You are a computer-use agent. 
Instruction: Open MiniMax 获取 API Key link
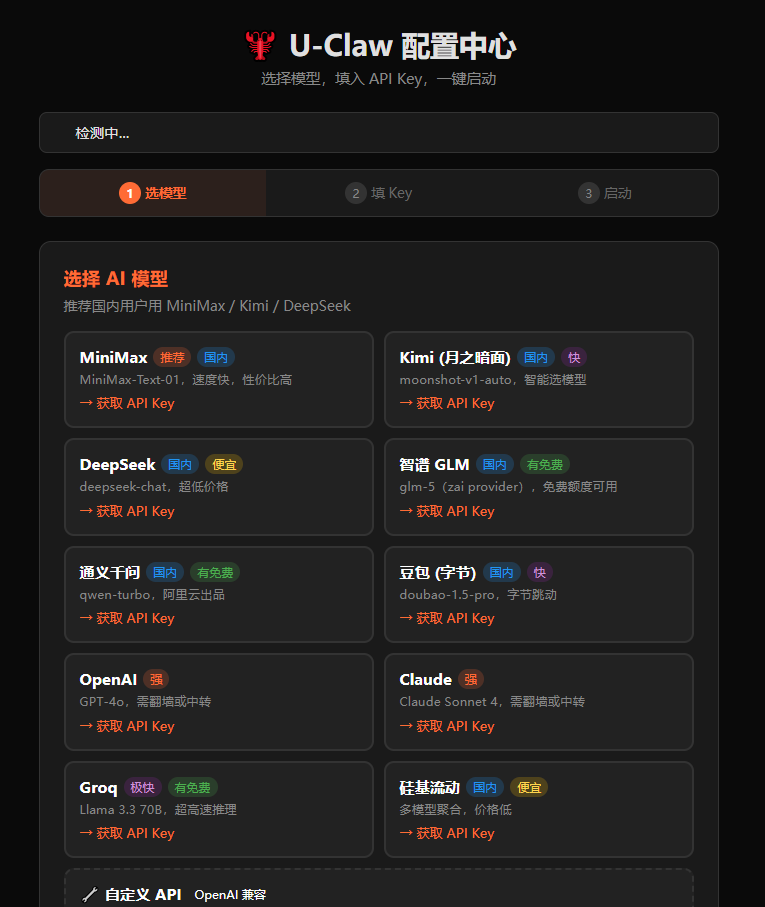pyautogui.click(x=127, y=403)
